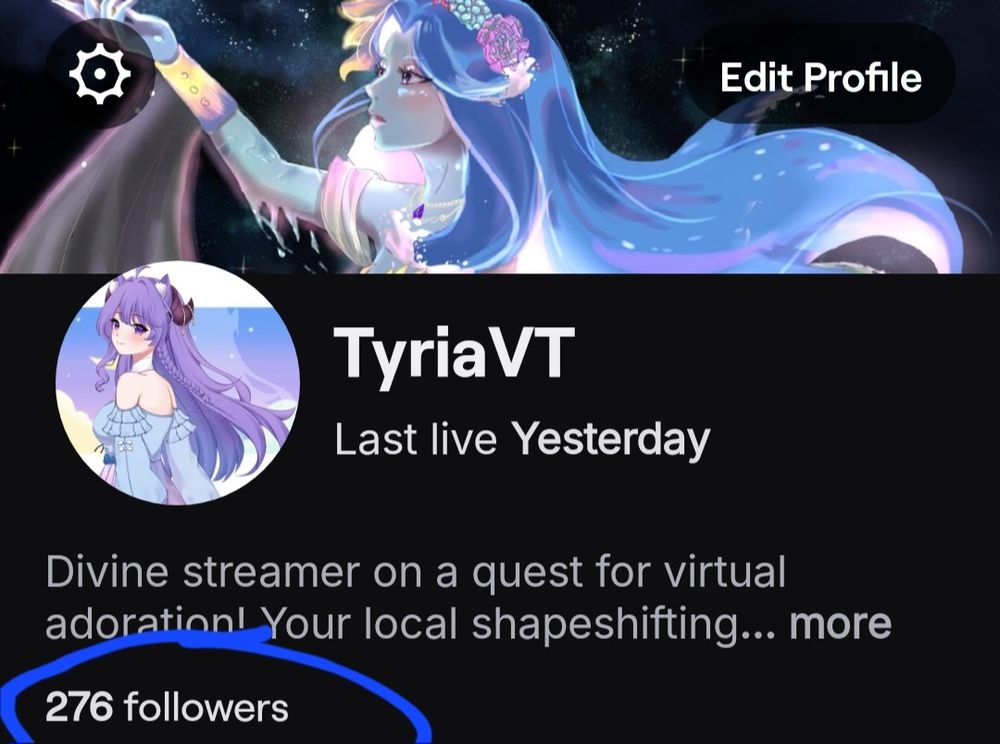
Task: Click the Last live label
Action: click(415, 439)
